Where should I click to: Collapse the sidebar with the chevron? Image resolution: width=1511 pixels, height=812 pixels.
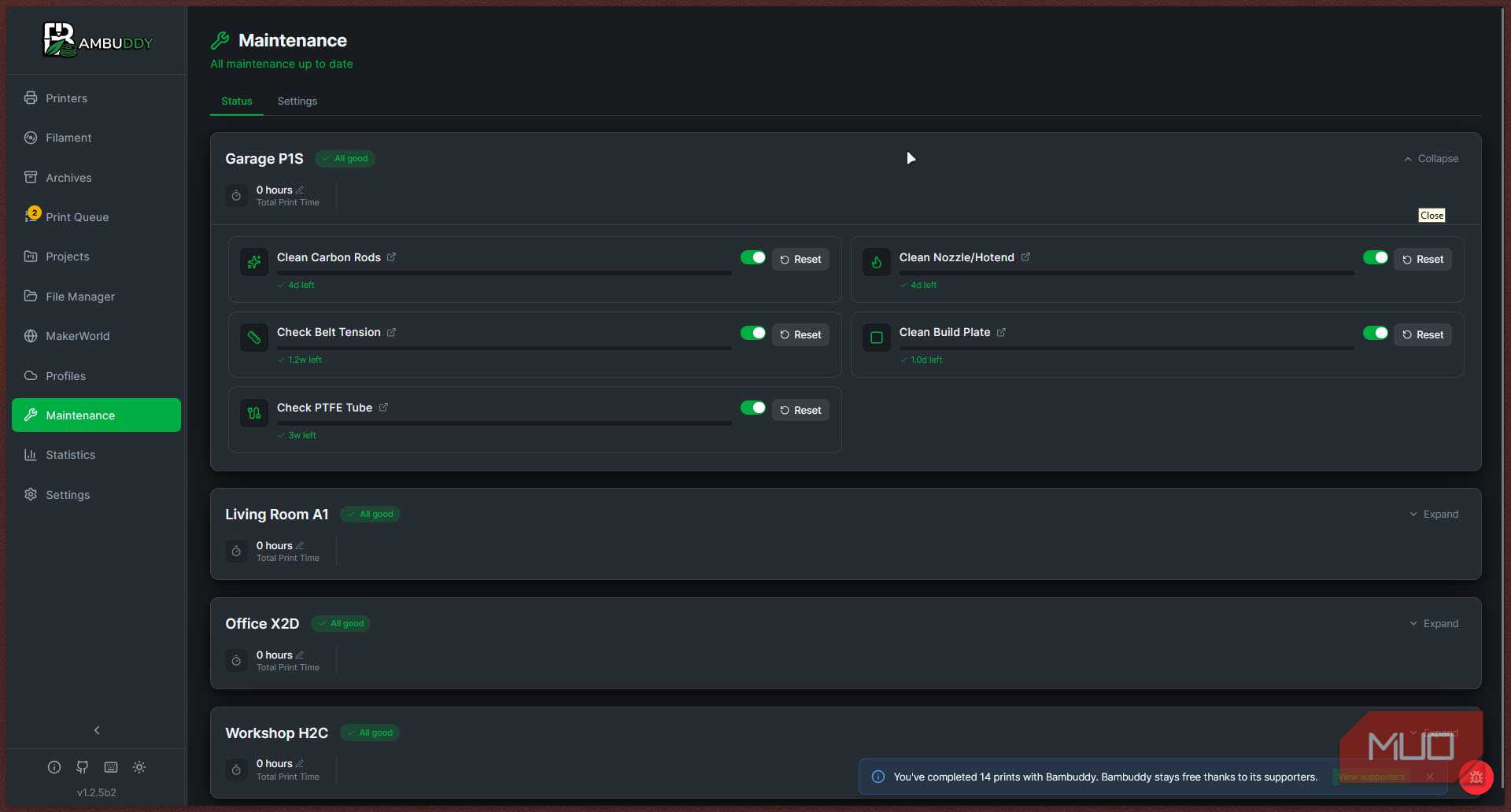[x=97, y=730]
